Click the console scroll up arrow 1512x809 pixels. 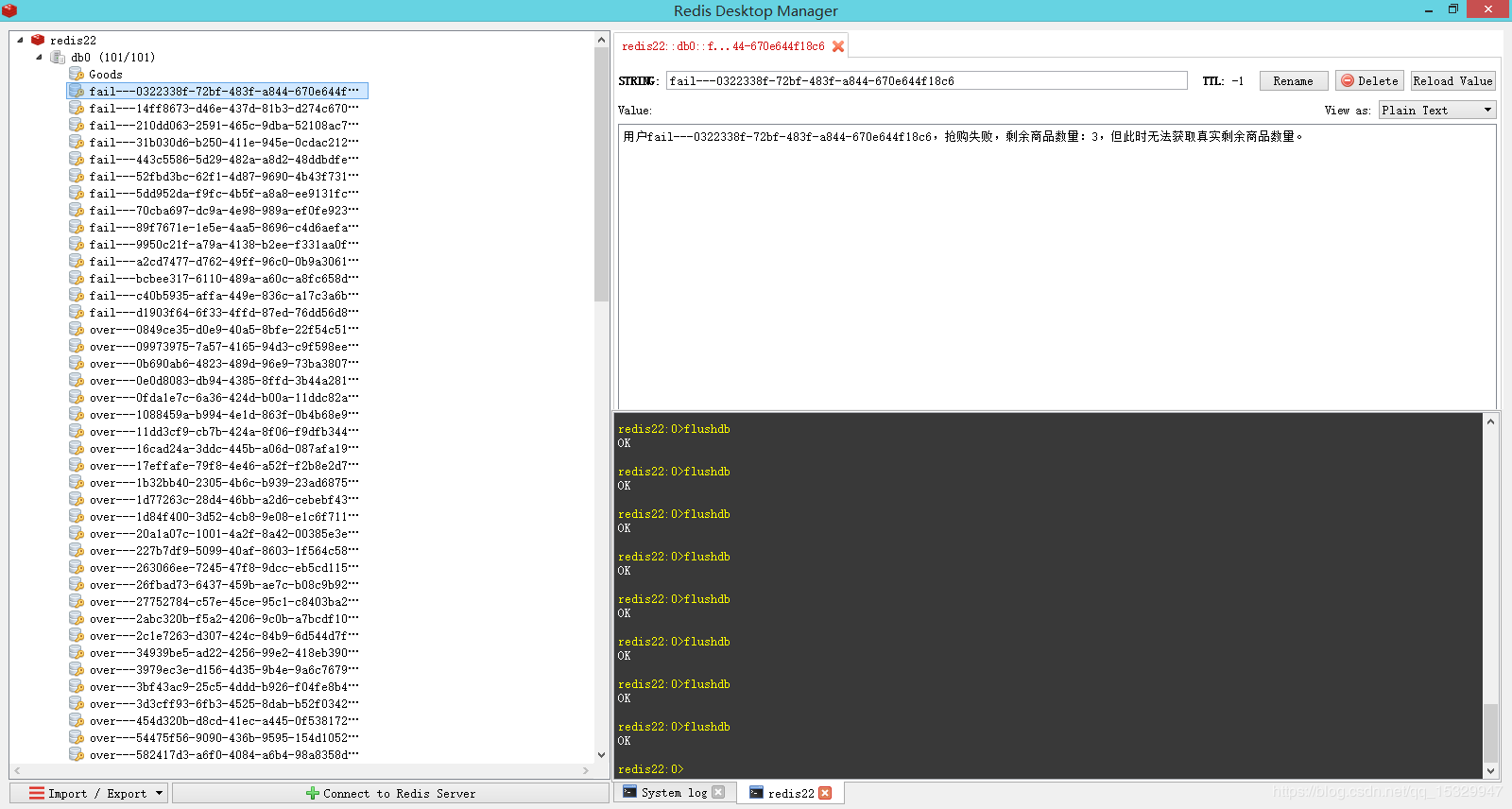click(x=1490, y=422)
